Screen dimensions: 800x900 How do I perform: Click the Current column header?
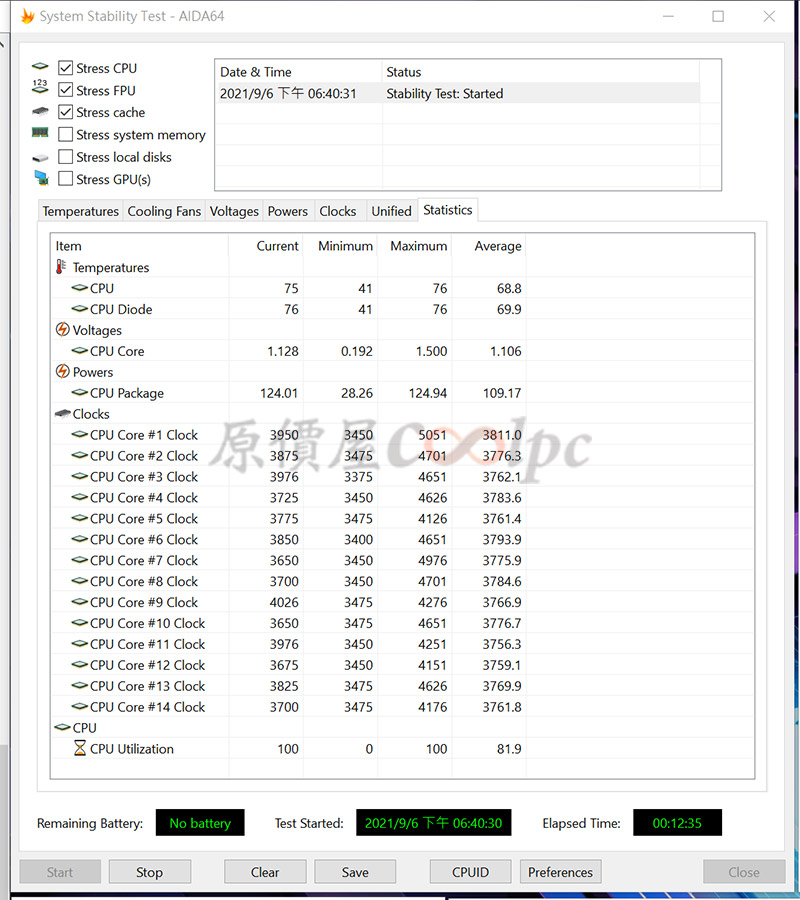tap(266, 246)
